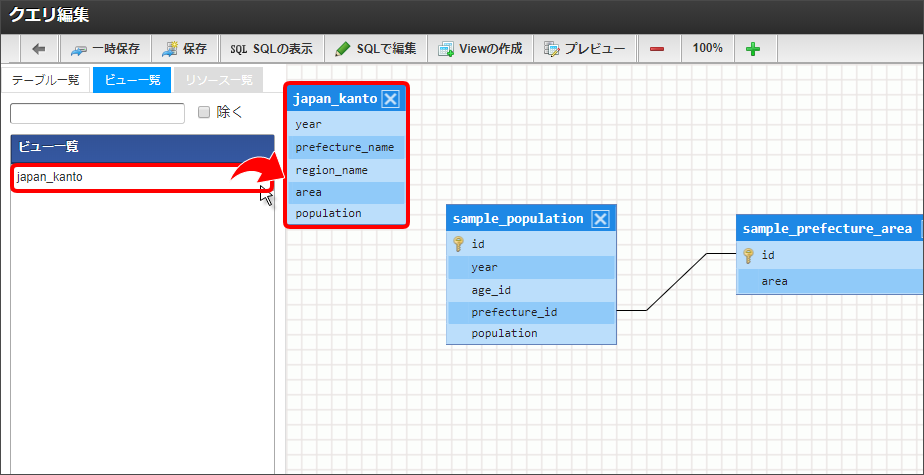The image size is (924, 475).
Task: Select population column in sample_population
Action: [x=532, y=334]
